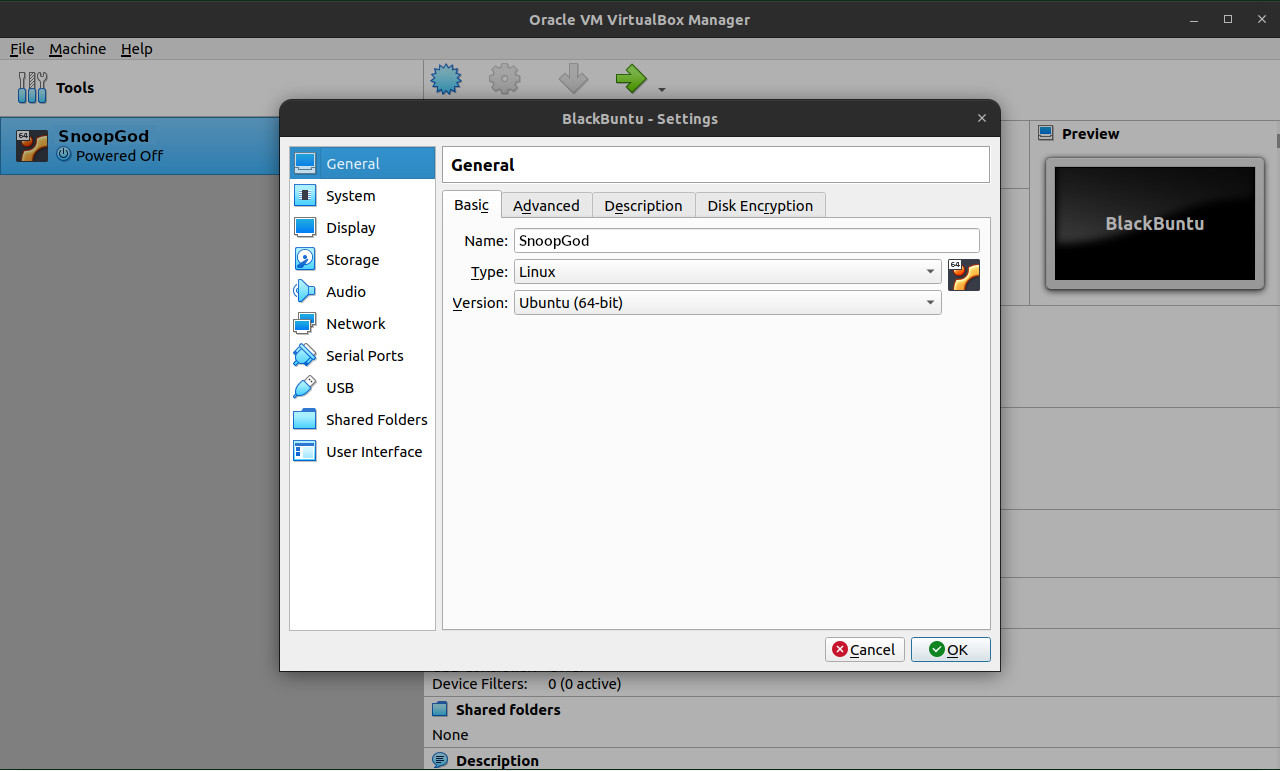Click the Preview panel monitor icon
The image size is (1280, 771).
point(1046,133)
